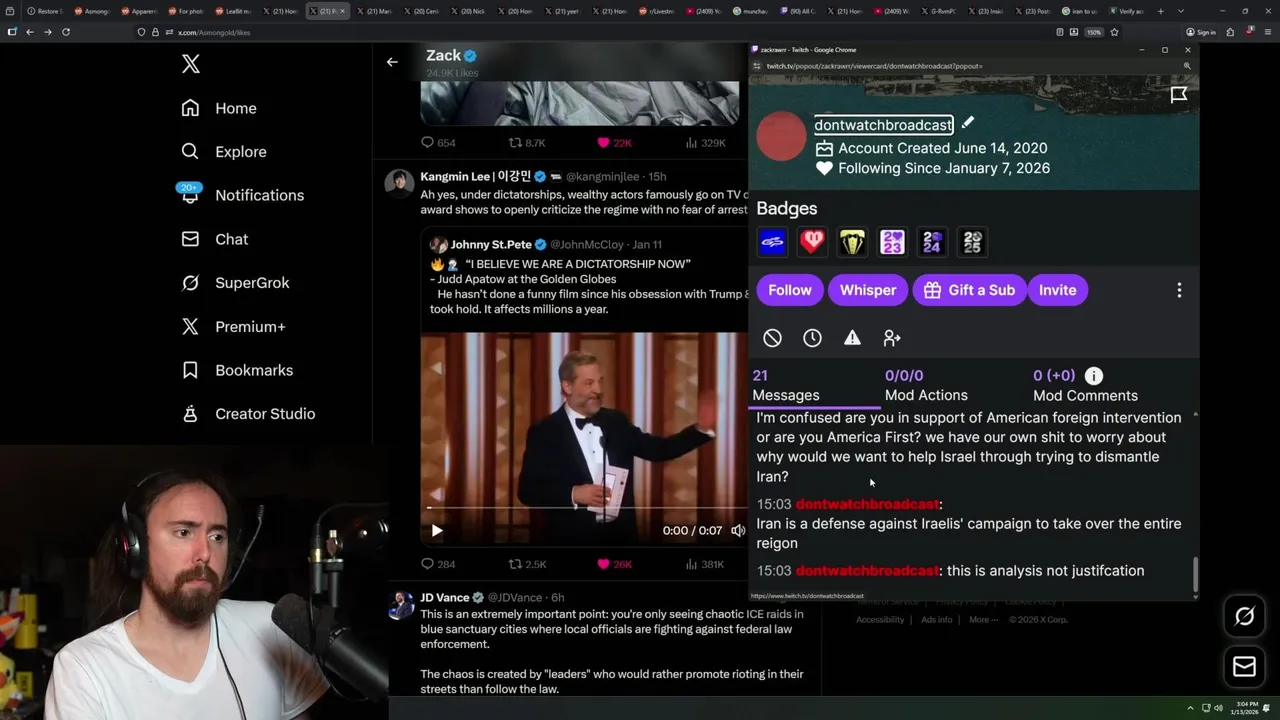
Task: Click Kangmin Lee author name
Action: 475,176
